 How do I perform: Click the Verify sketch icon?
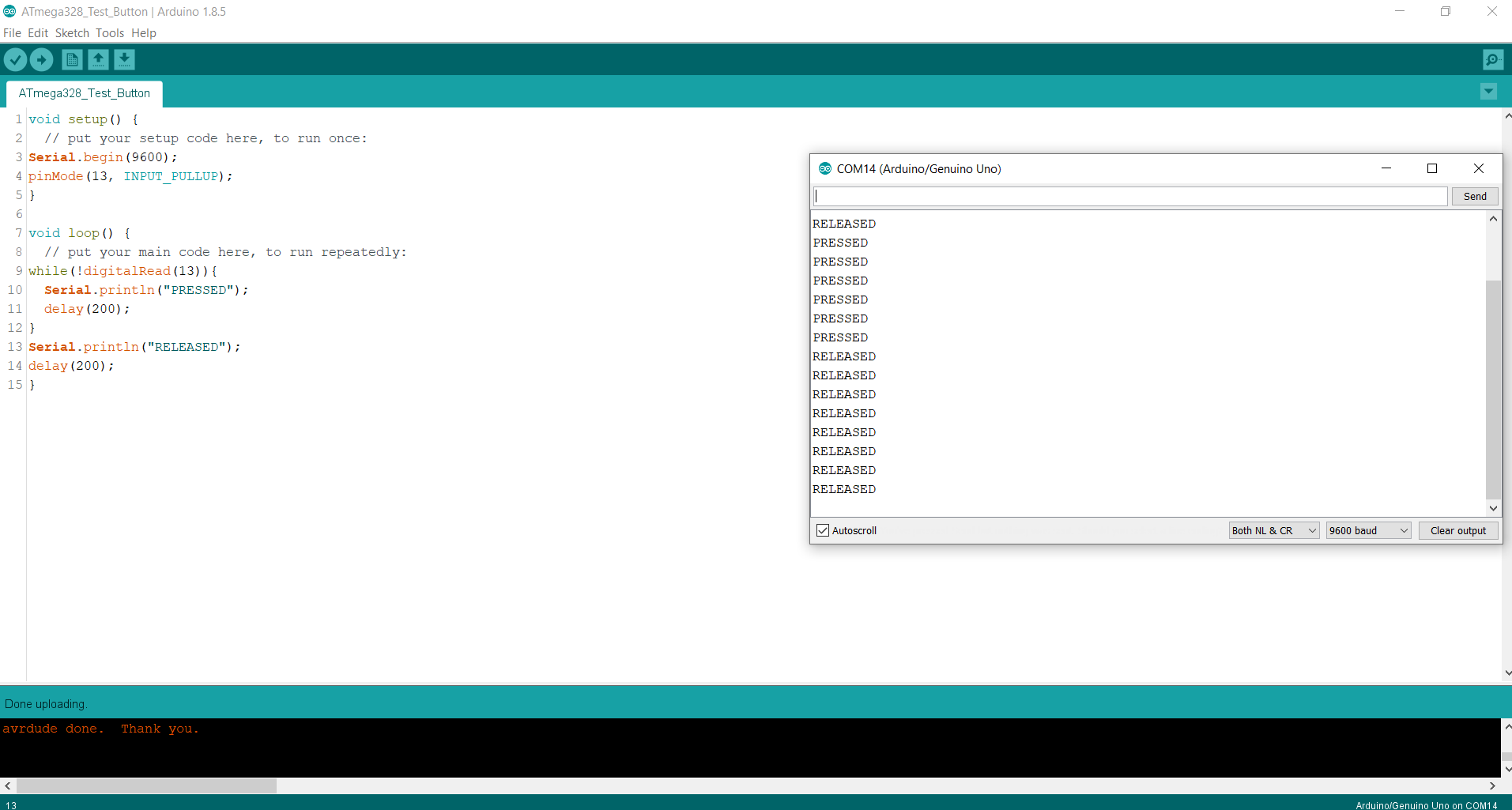coord(15,59)
